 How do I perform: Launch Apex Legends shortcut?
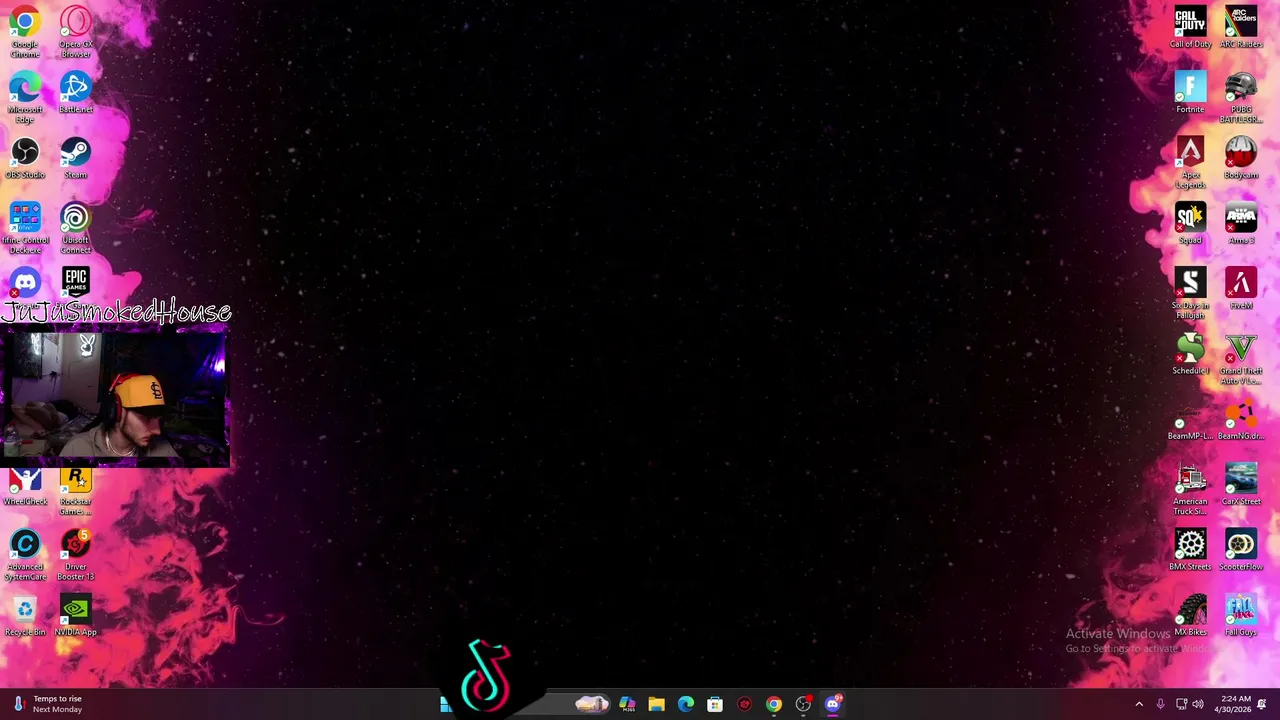pos(1190,162)
